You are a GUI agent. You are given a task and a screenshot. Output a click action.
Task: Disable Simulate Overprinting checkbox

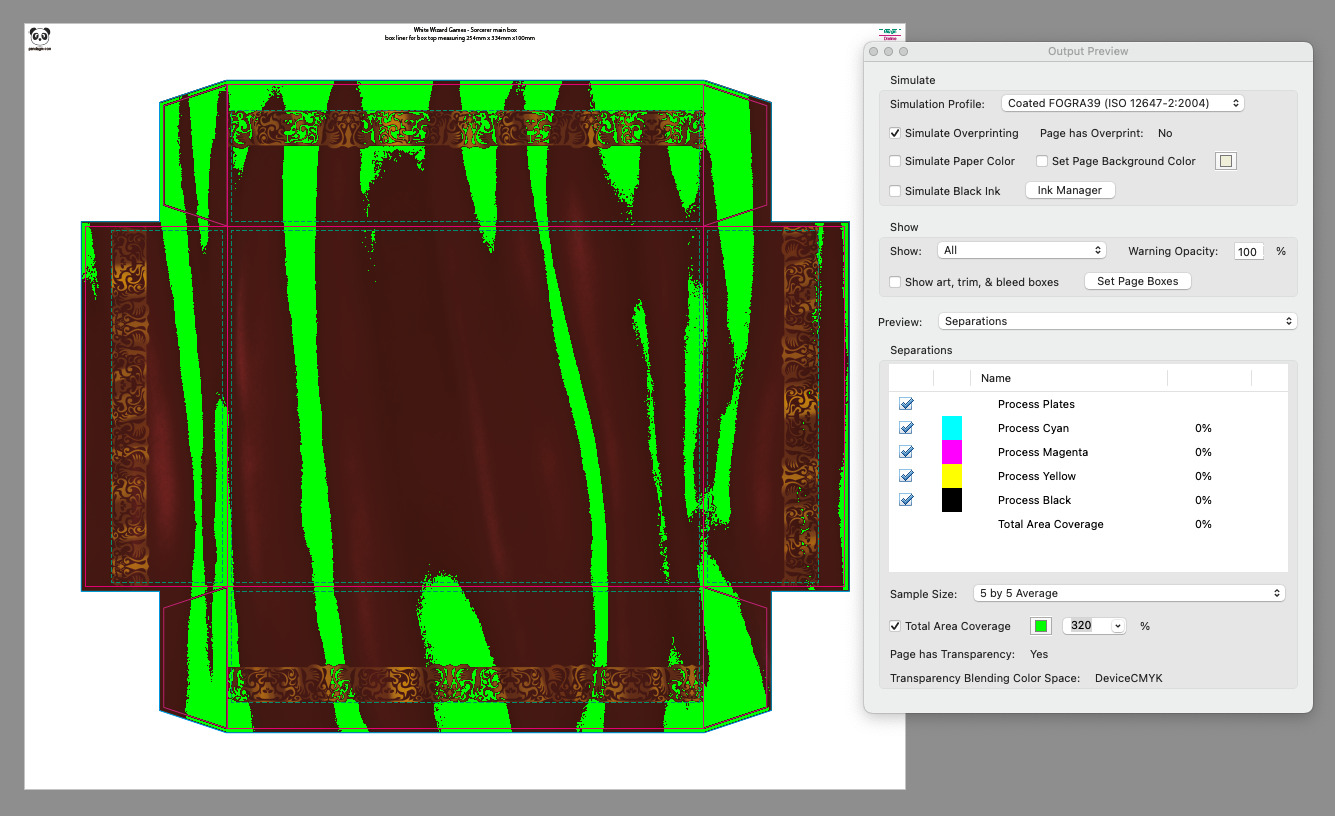(895, 133)
